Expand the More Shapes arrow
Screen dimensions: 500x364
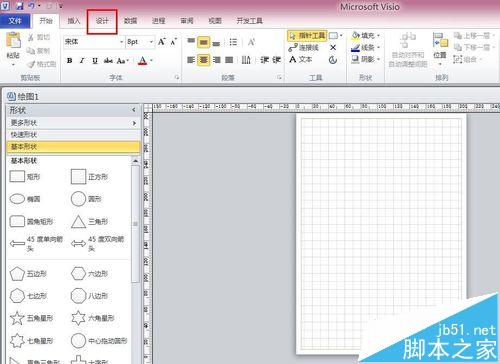coord(134,123)
